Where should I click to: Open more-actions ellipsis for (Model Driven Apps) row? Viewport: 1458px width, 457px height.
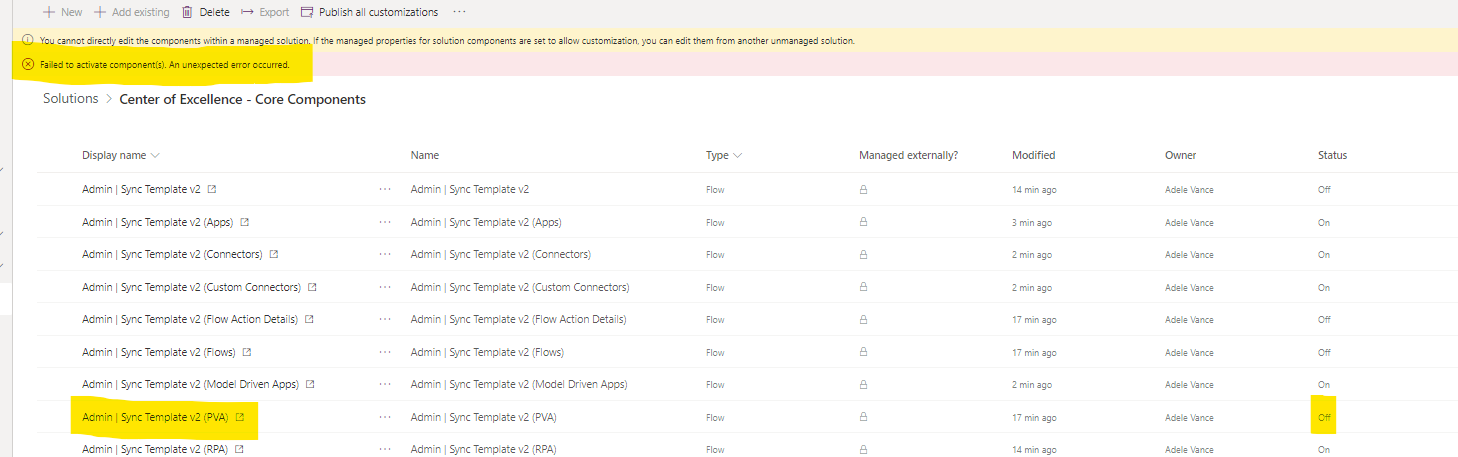[385, 384]
